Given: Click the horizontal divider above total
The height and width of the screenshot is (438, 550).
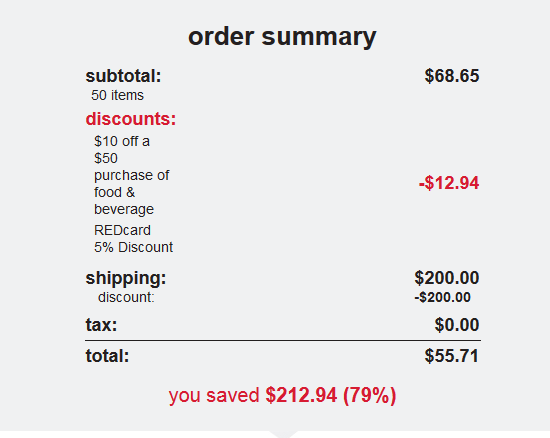Looking at the screenshot, I should (283, 340).
